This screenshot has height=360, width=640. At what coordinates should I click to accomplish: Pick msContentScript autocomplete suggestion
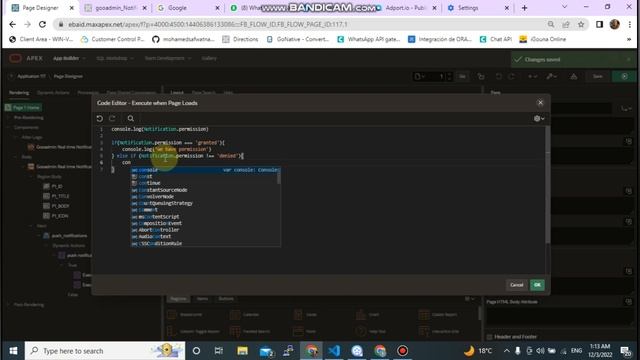pyautogui.click(x=204, y=217)
